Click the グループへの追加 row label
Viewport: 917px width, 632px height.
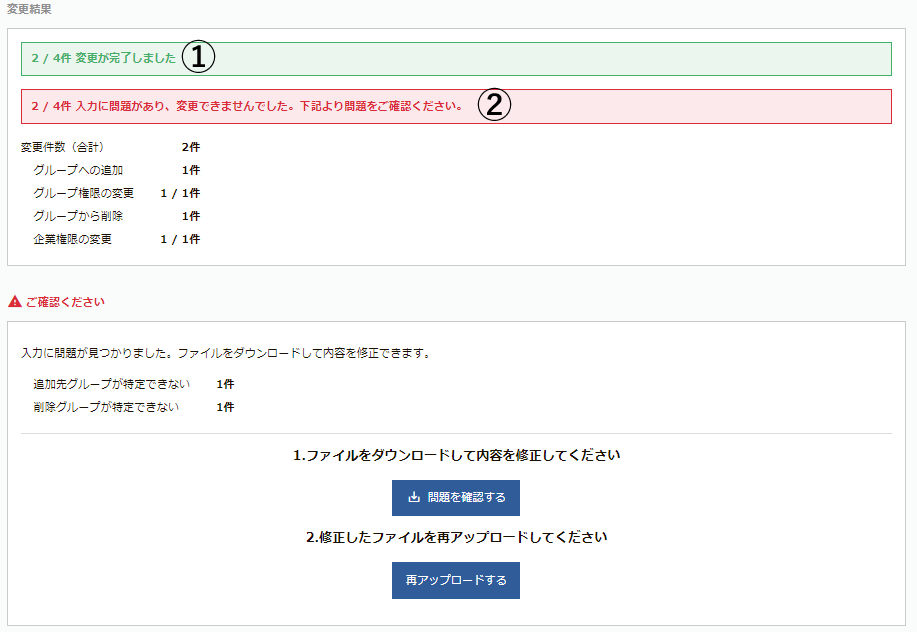coord(78,170)
